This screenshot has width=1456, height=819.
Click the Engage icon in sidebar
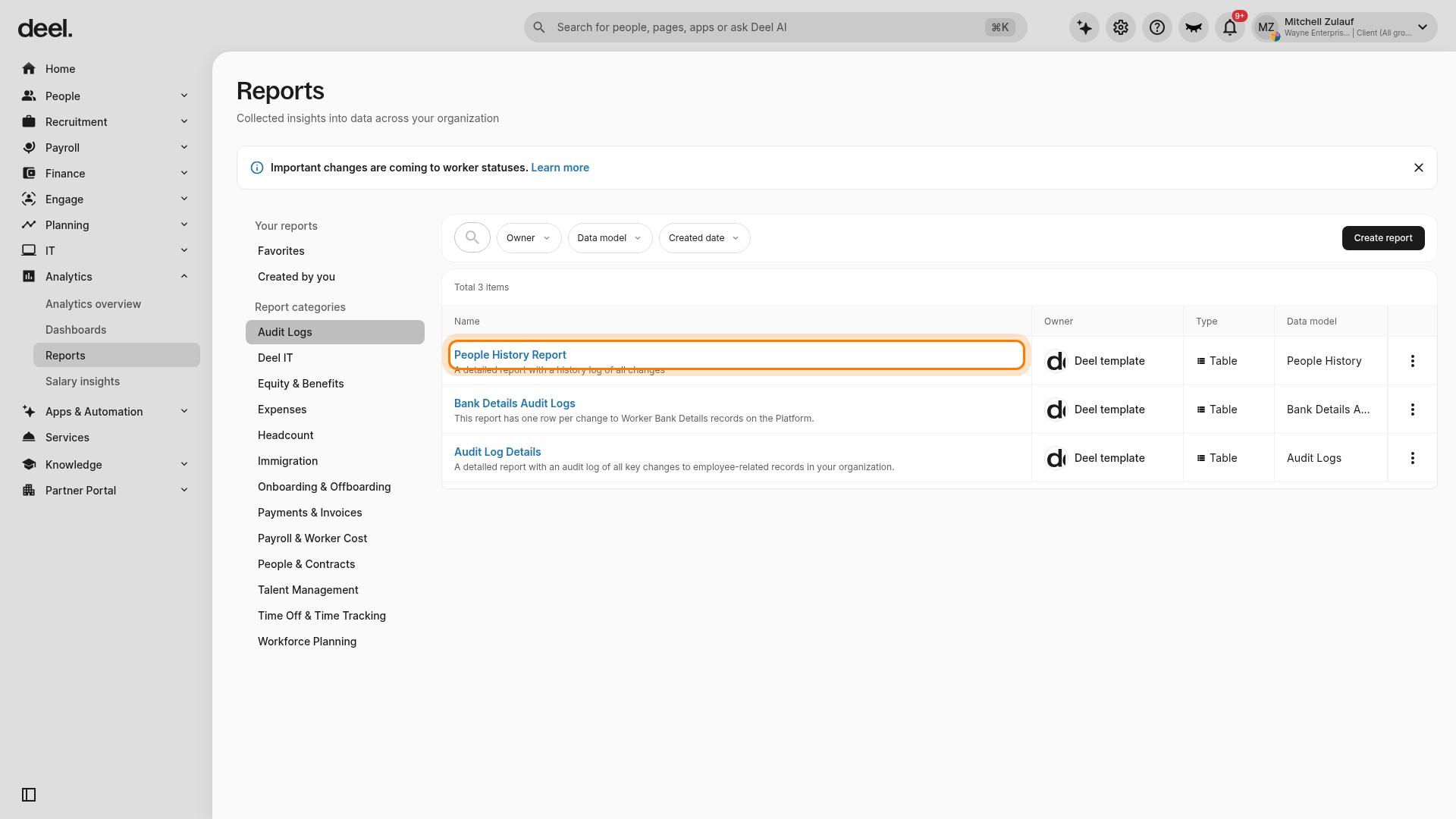click(x=29, y=199)
